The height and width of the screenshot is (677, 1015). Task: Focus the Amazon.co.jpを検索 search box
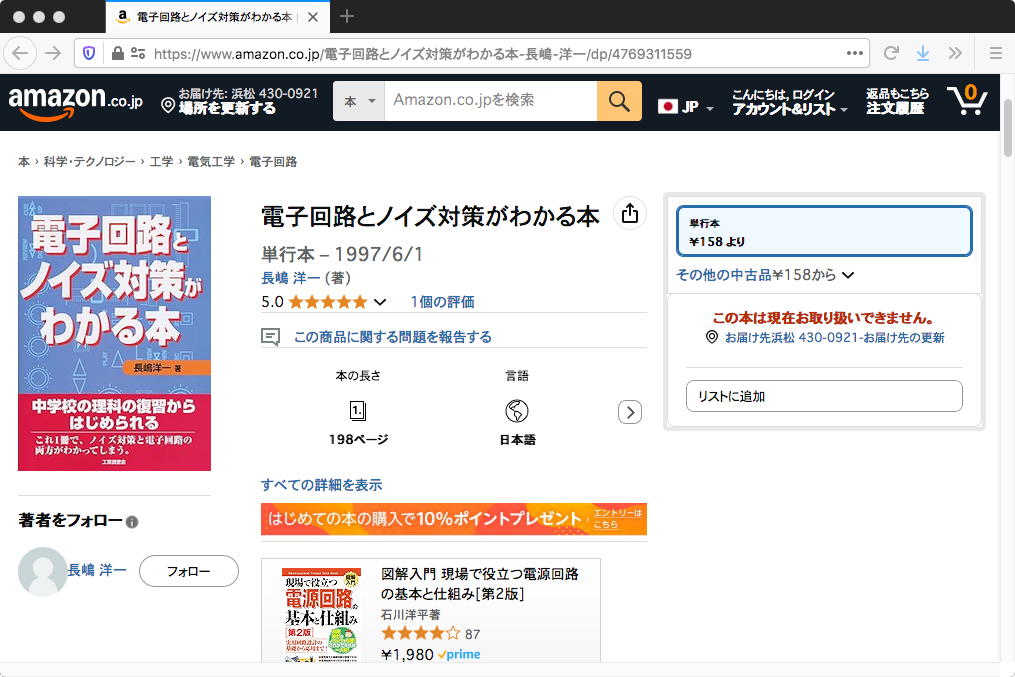tap(491, 101)
